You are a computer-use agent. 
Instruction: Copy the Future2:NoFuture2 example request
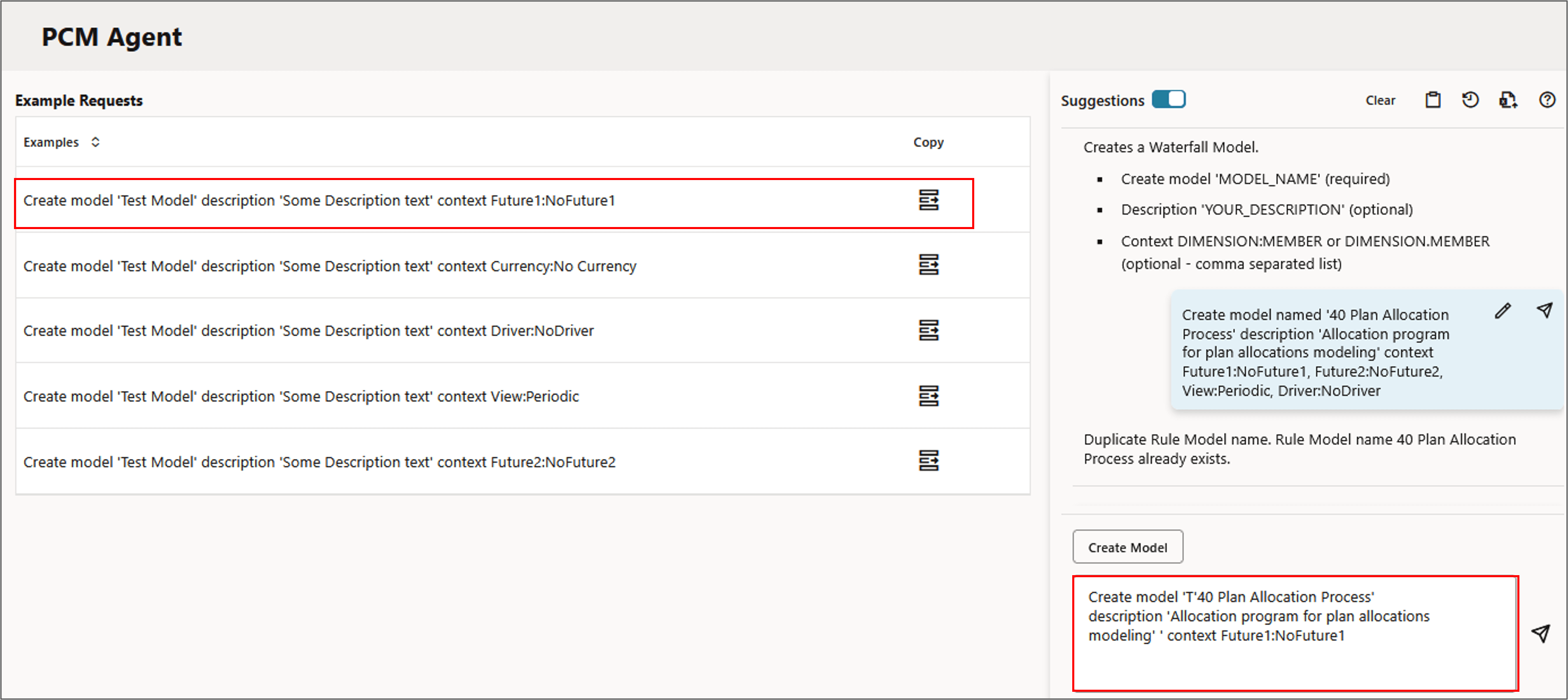[928, 461]
